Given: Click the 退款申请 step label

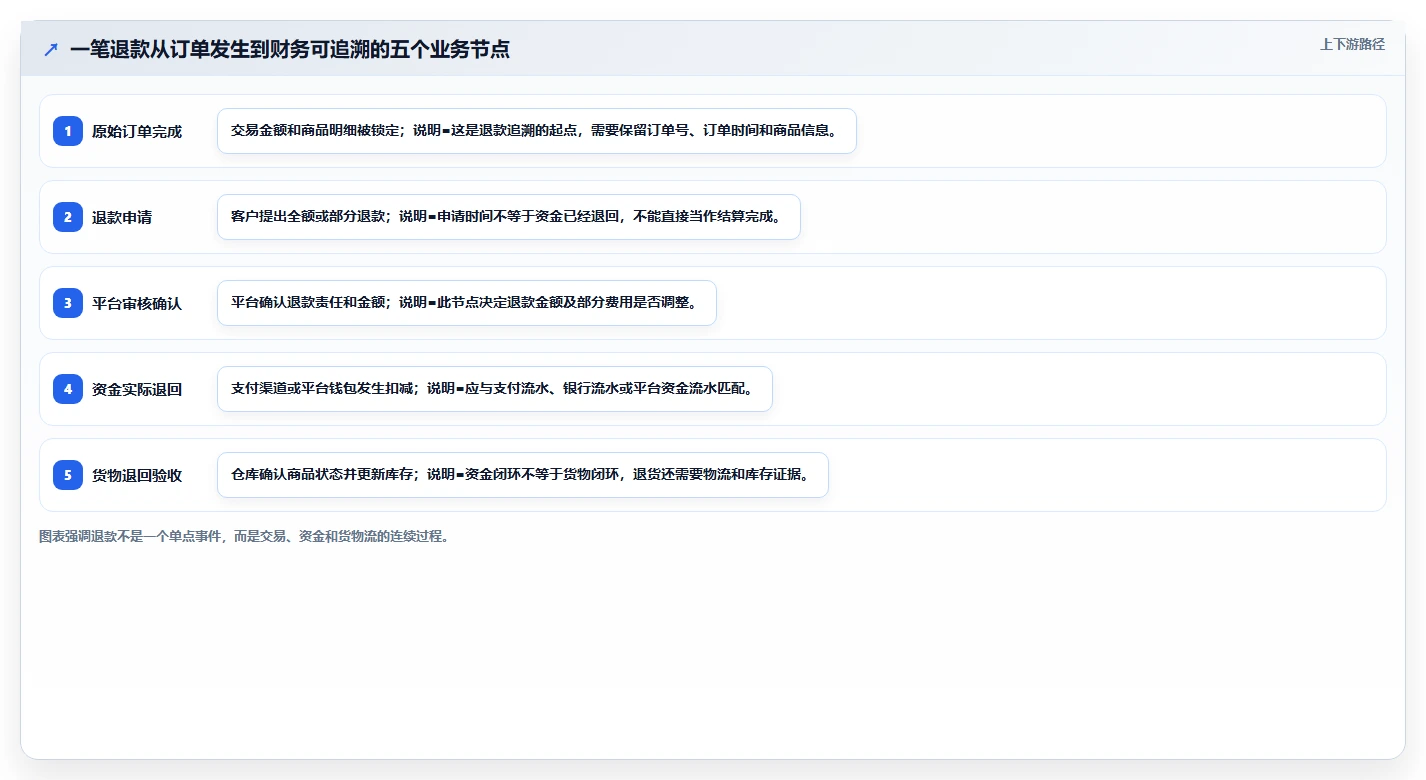Looking at the screenshot, I should click(x=122, y=217).
